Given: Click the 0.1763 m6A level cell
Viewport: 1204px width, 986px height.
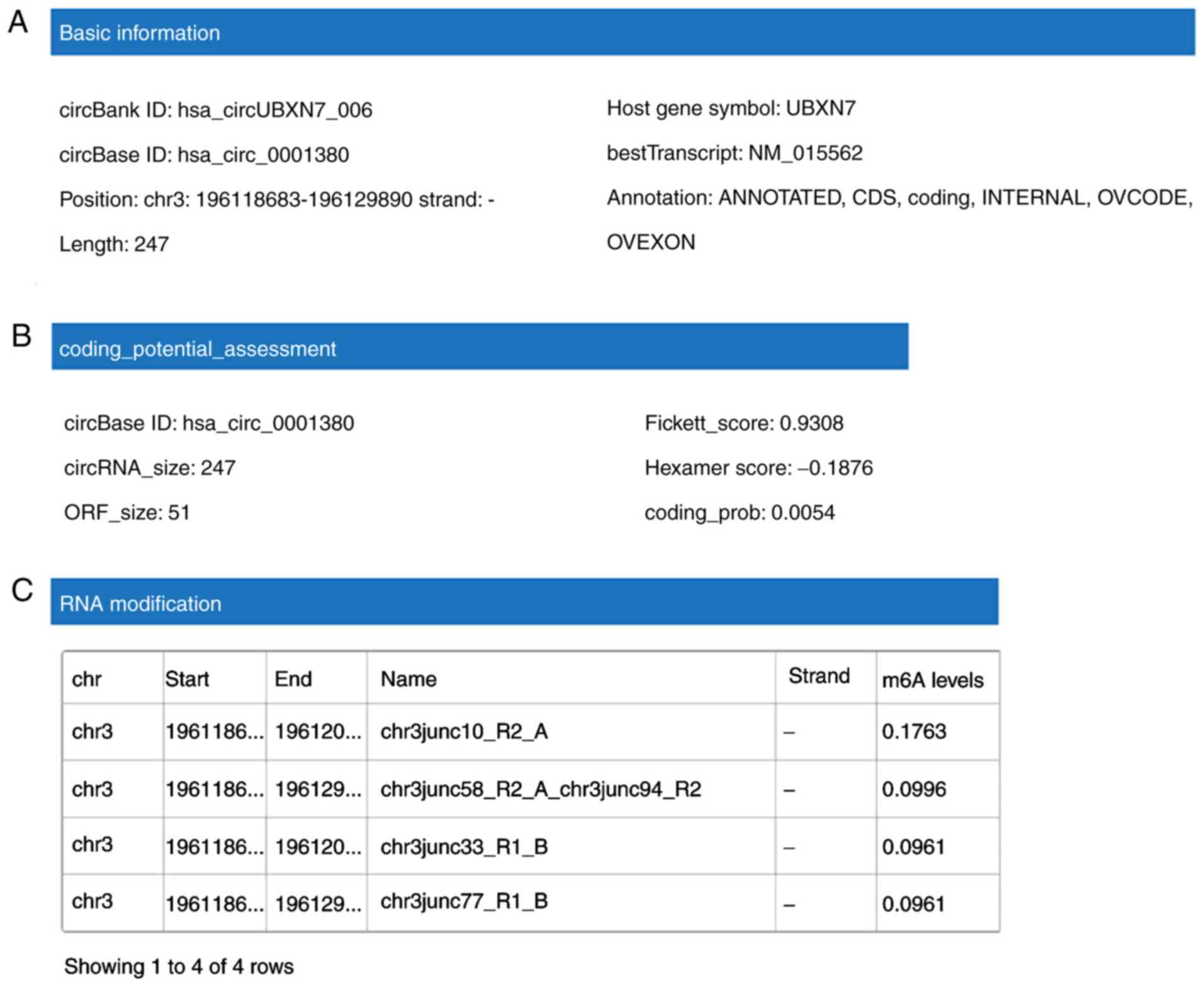Looking at the screenshot, I should coord(913,731).
